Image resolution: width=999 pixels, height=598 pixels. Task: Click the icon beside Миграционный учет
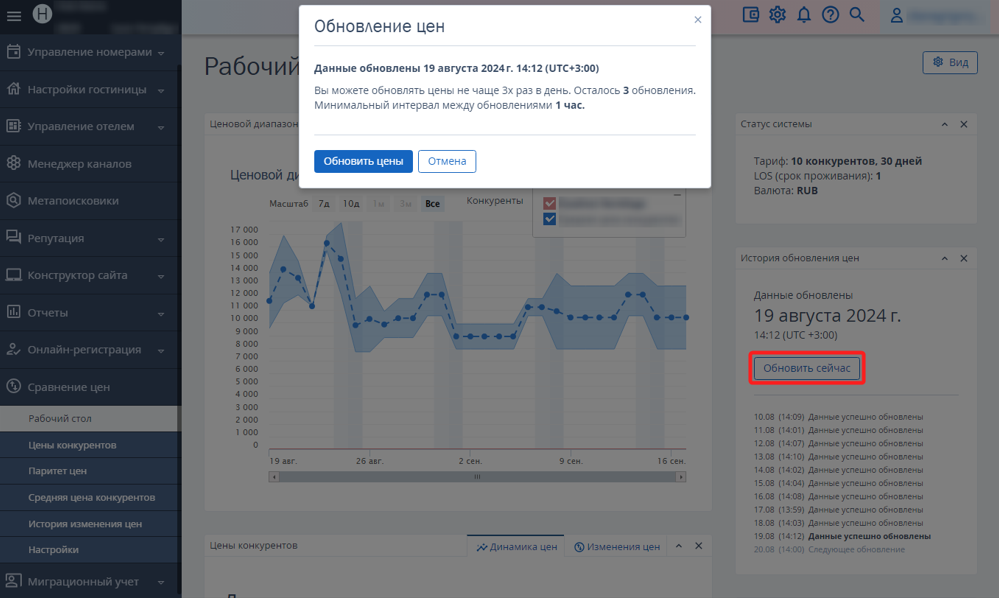pos(13,581)
